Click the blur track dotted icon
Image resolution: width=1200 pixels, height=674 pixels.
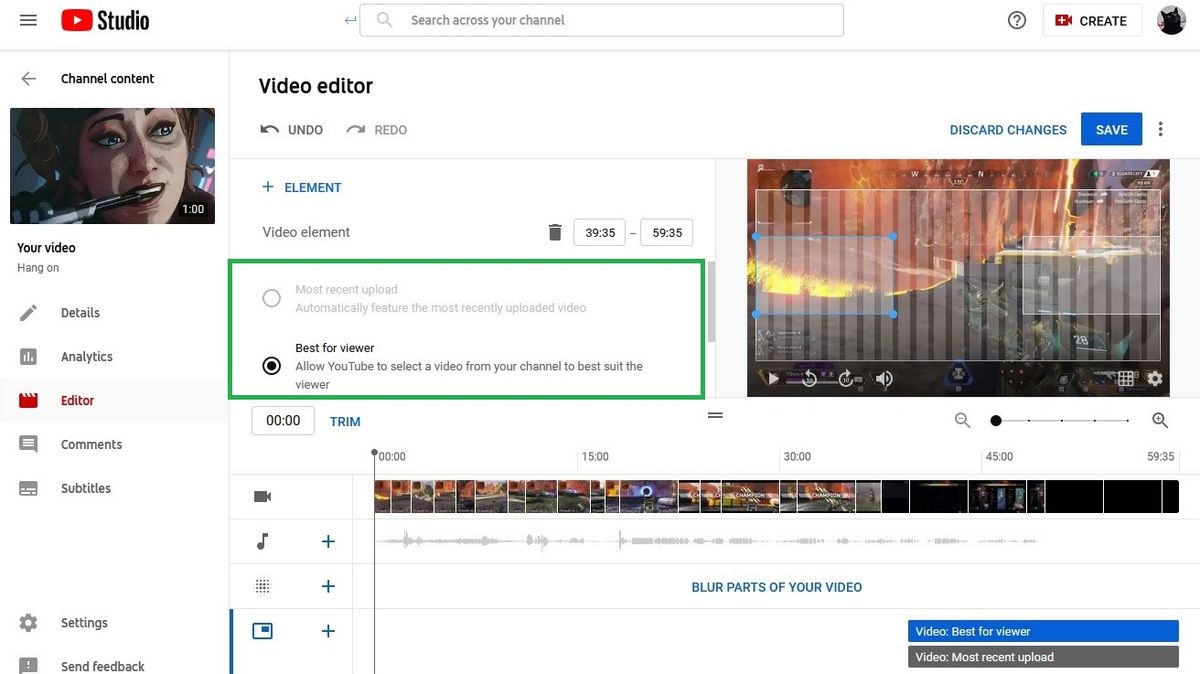click(x=263, y=586)
